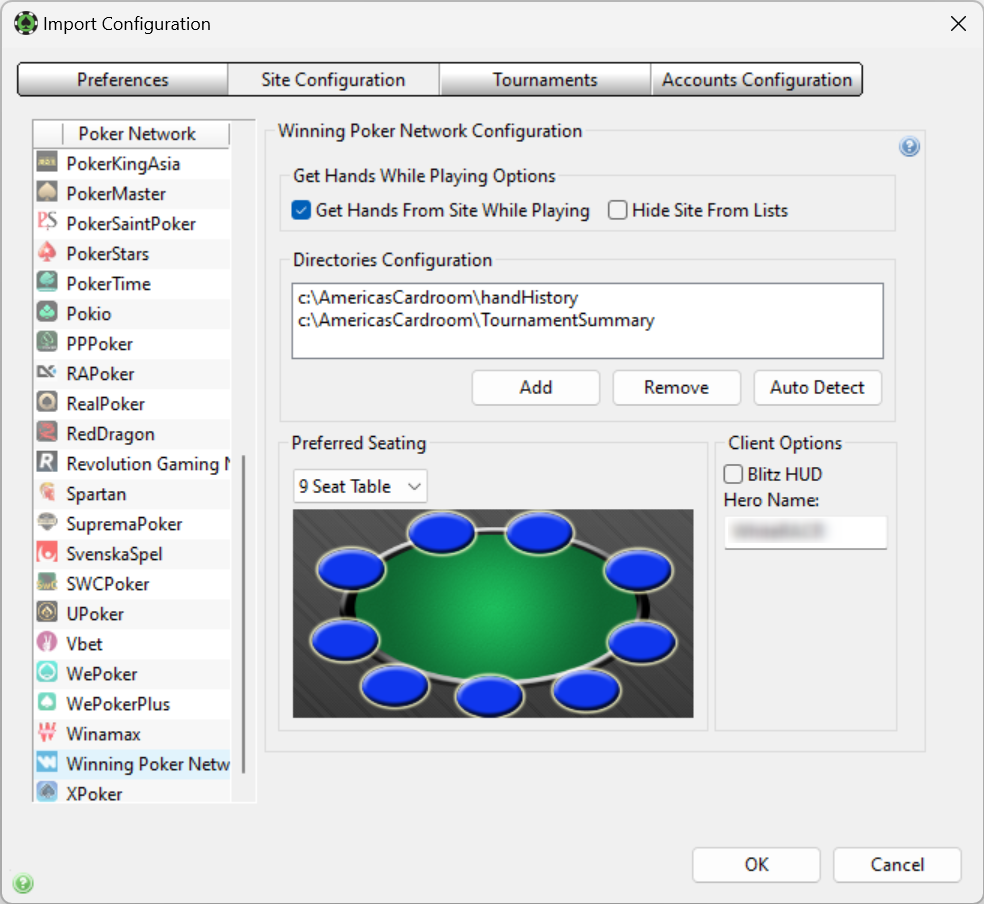
Task: Open the Tournaments tab
Action: pos(545,80)
